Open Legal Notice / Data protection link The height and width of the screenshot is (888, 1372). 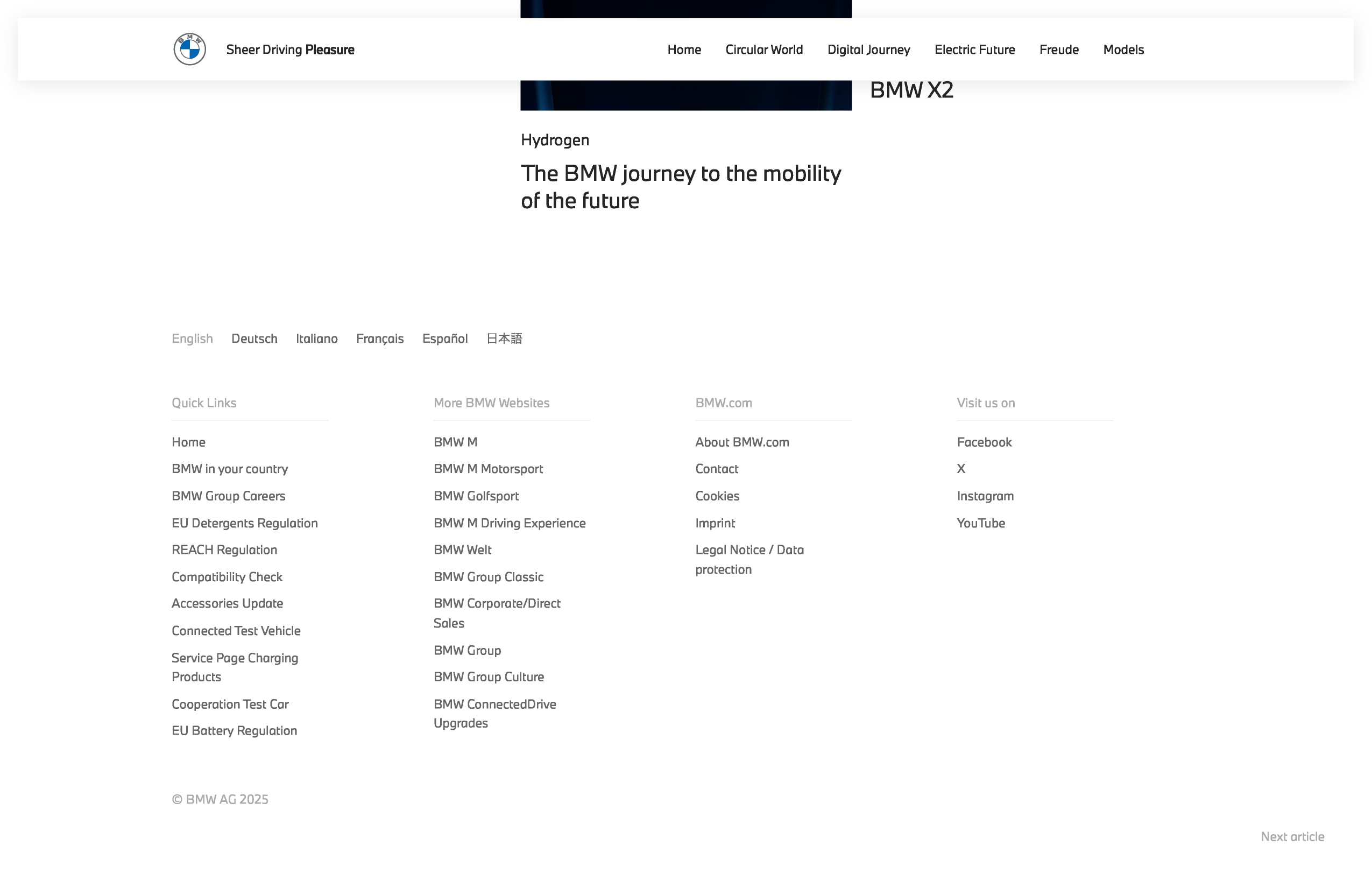(x=749, y=559)
